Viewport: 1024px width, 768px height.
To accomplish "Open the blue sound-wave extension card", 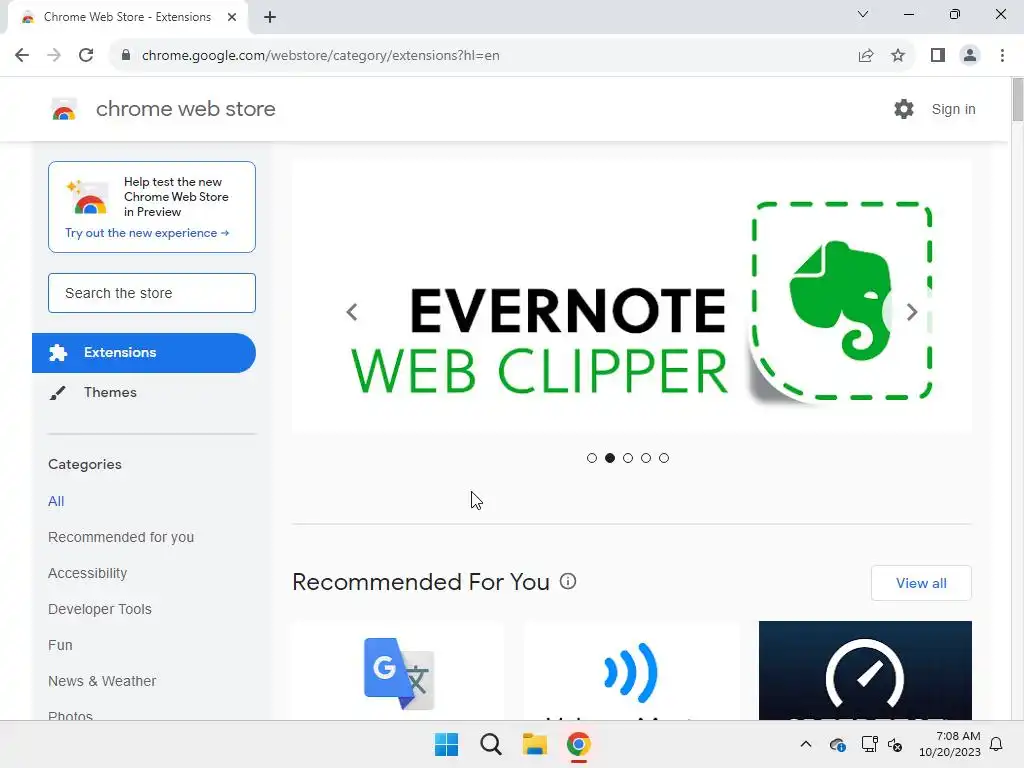I will tap(632, 671).
